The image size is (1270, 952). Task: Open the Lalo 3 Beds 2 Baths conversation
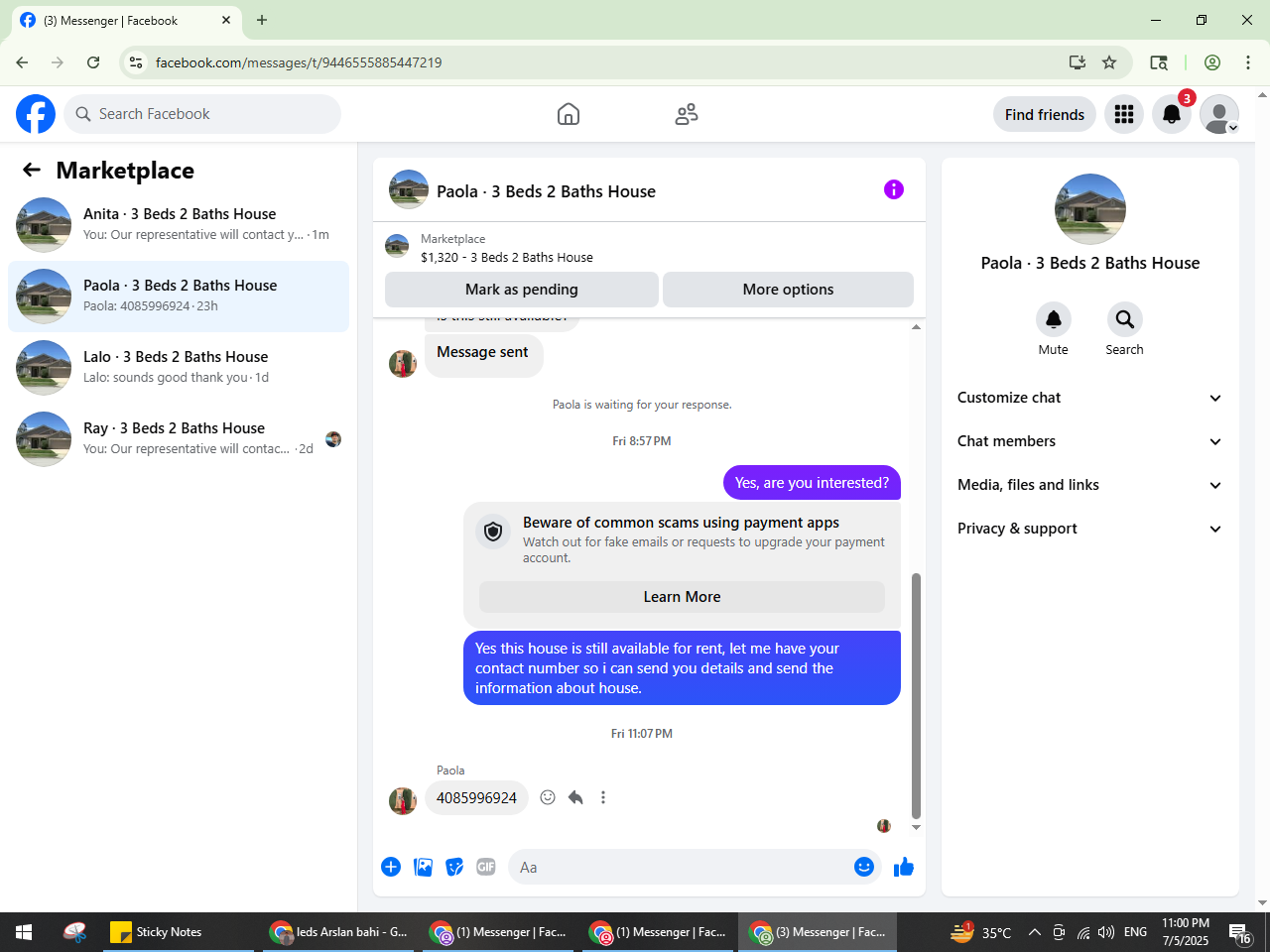coord(179,368)
